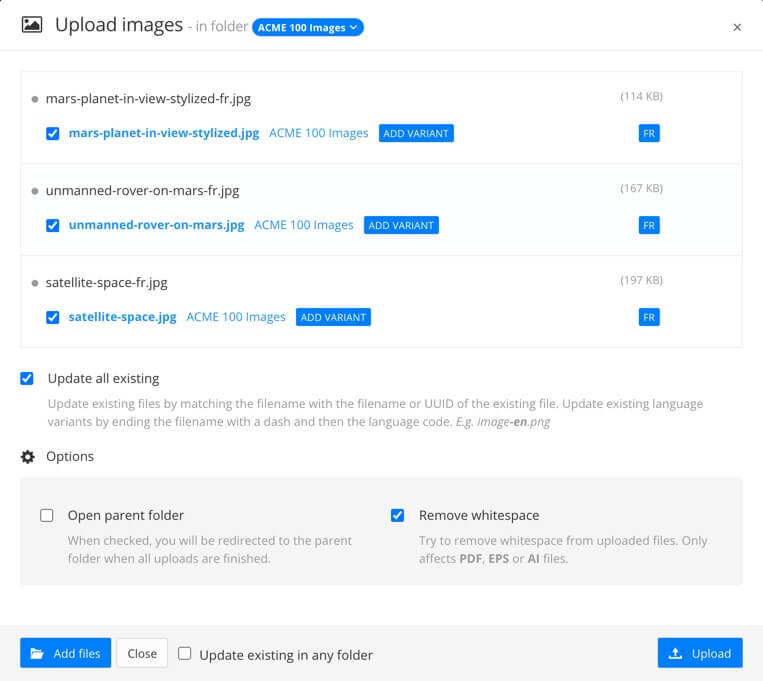Click the image icon beside Upload images title
This screenshot has height=681, width=763.
pos(32,26)
